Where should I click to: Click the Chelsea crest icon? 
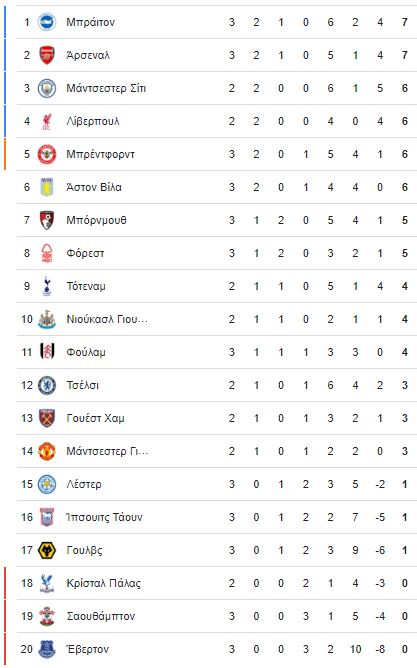coord(47,385)
